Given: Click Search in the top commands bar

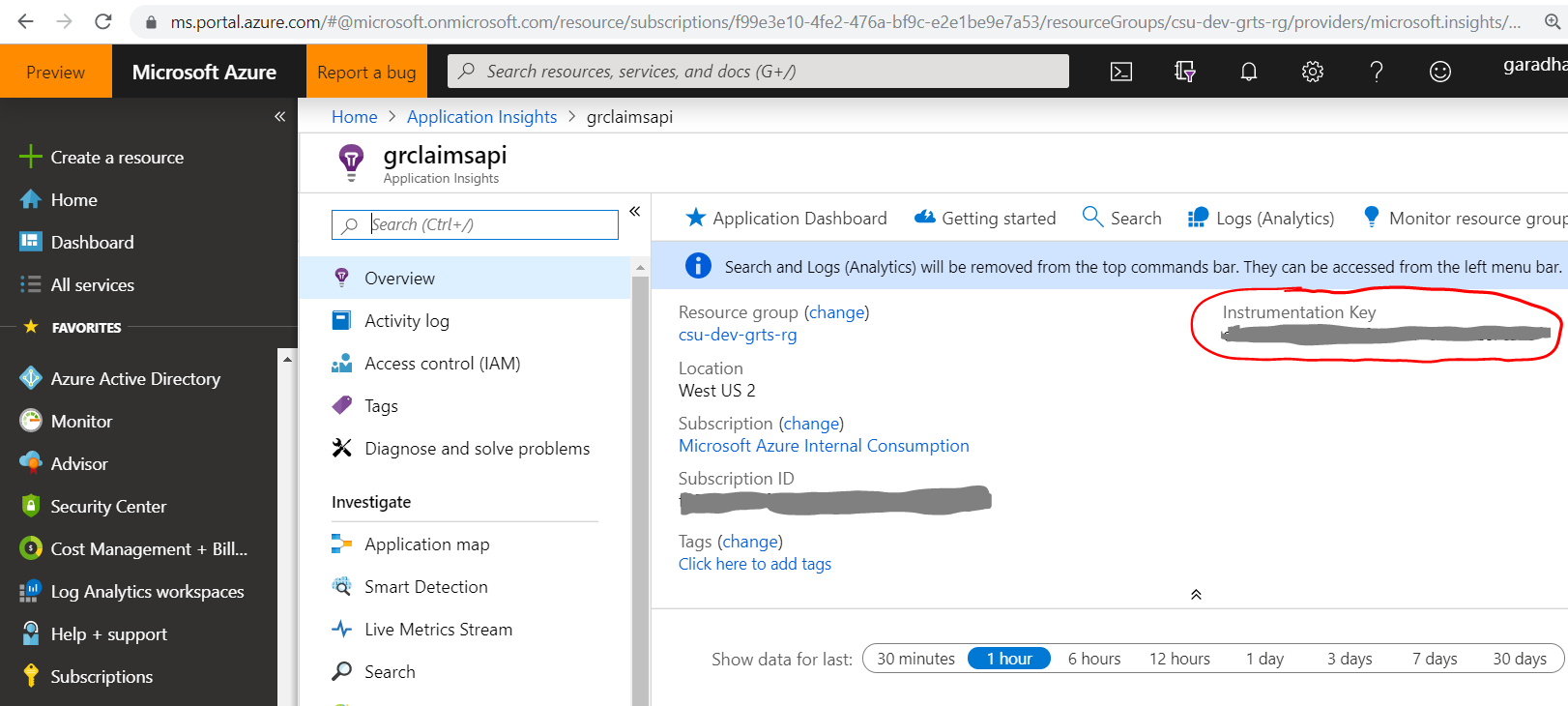Looking at the screenshot, I should click(1122, 219).
